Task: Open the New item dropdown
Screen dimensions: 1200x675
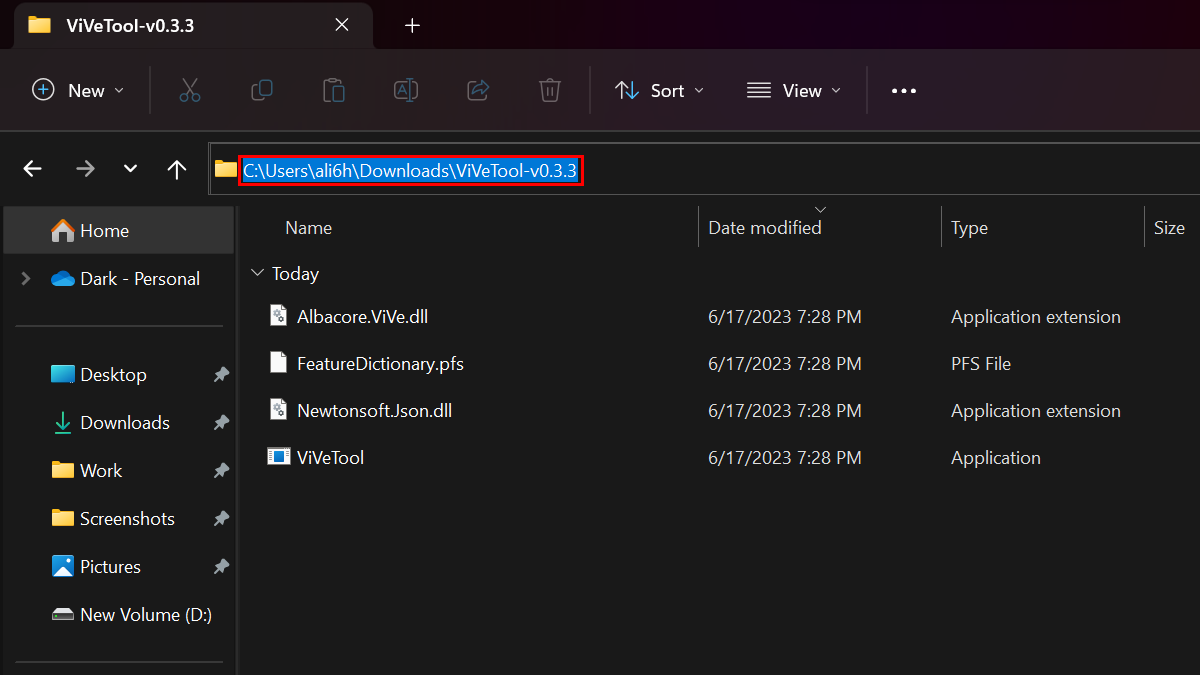Action: pos(79,90)
